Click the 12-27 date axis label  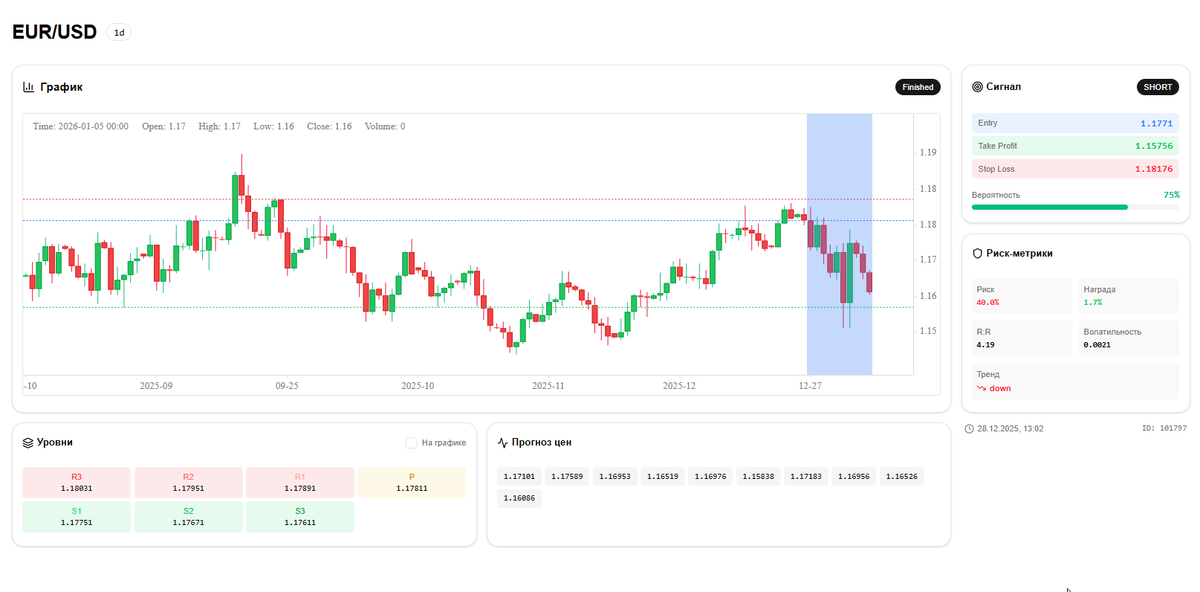811,385
